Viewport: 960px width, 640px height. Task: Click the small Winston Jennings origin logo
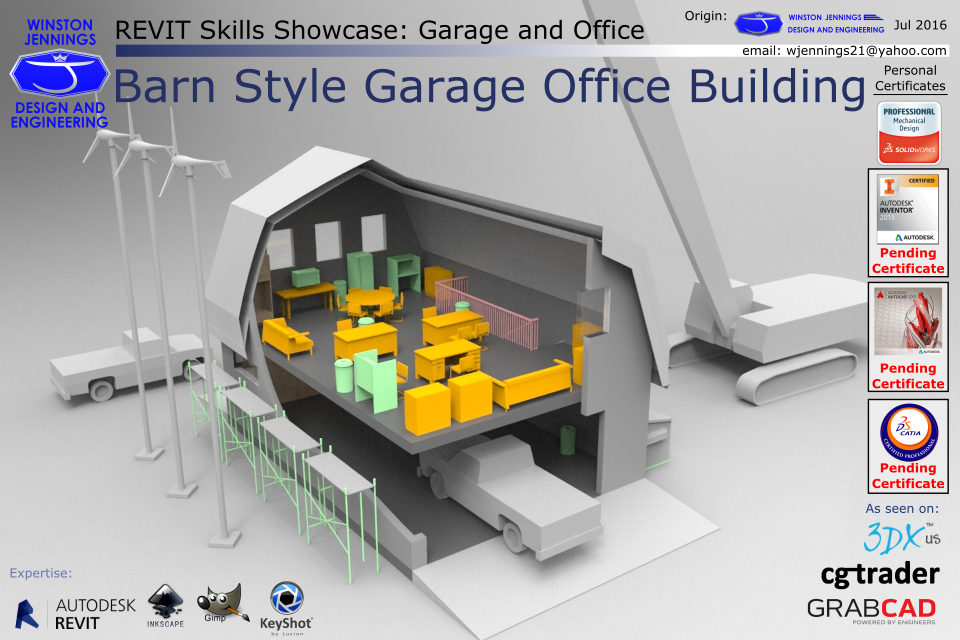(758, 24)
